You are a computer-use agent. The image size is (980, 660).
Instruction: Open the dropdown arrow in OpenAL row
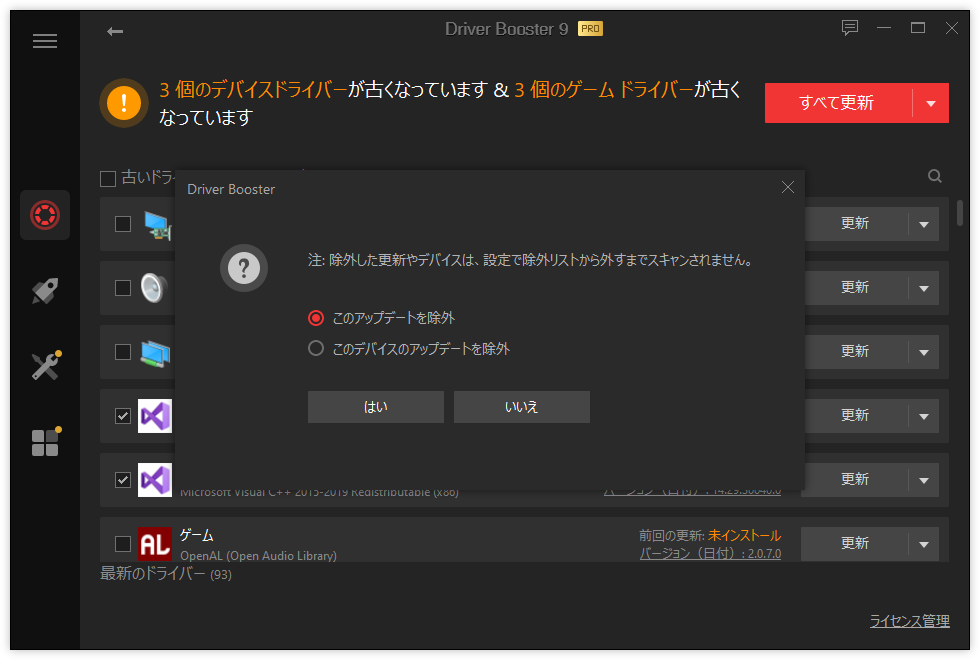click(x=924, y=544)
